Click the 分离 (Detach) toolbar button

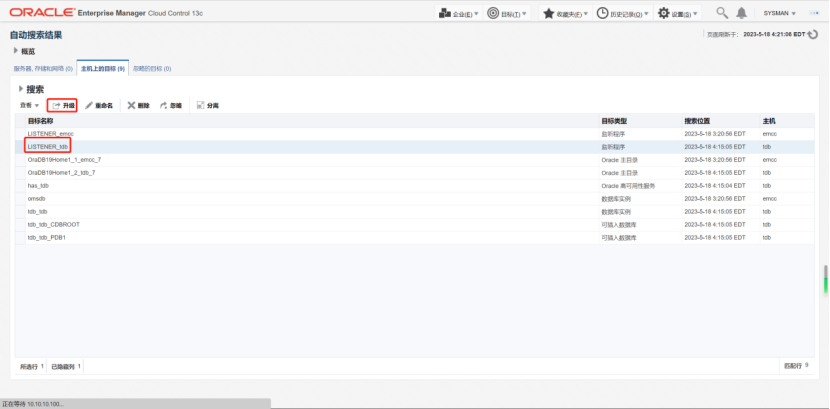pyautogui.click(x=208, y=105)
